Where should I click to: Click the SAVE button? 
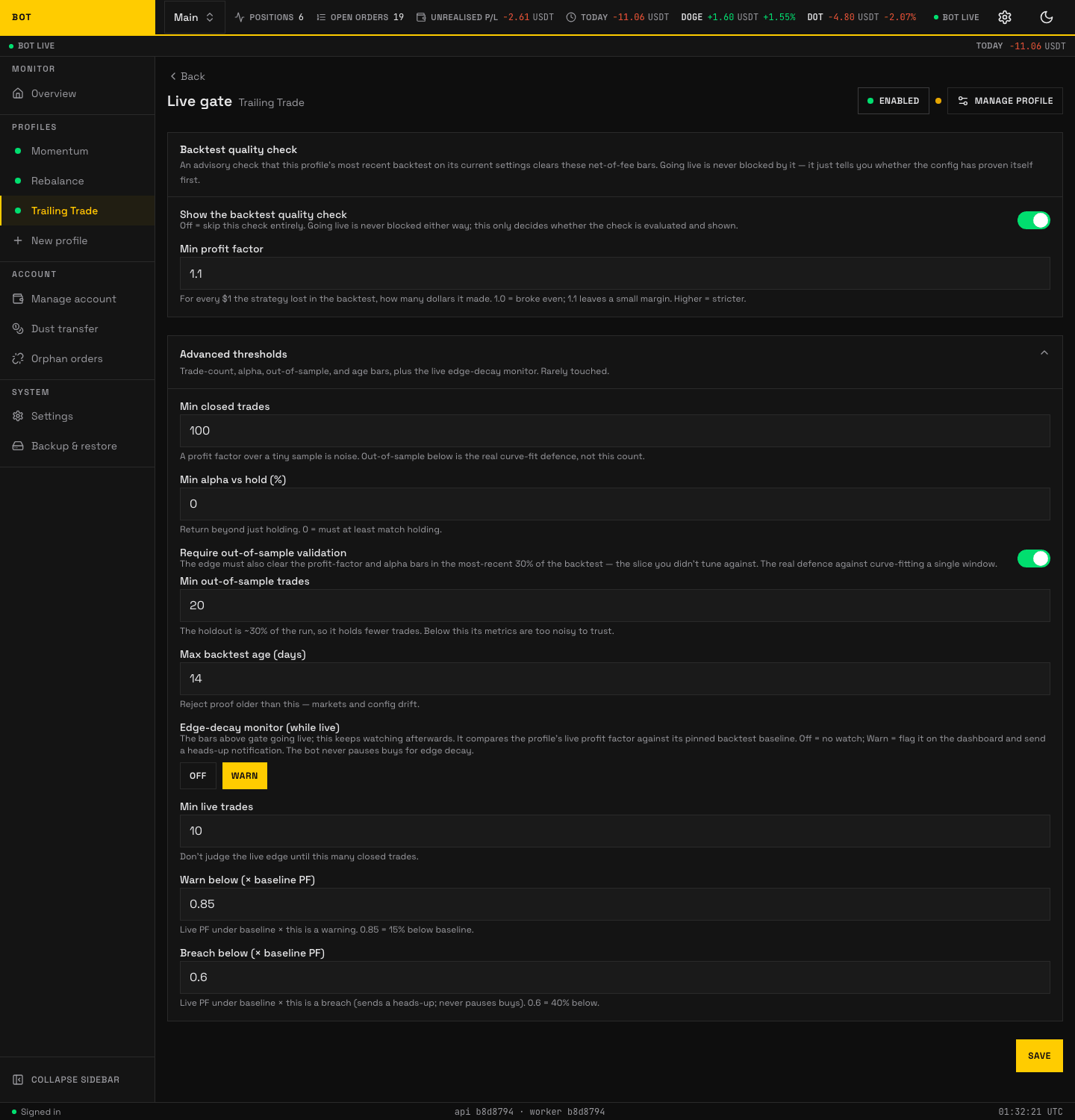(1039, 1056)
